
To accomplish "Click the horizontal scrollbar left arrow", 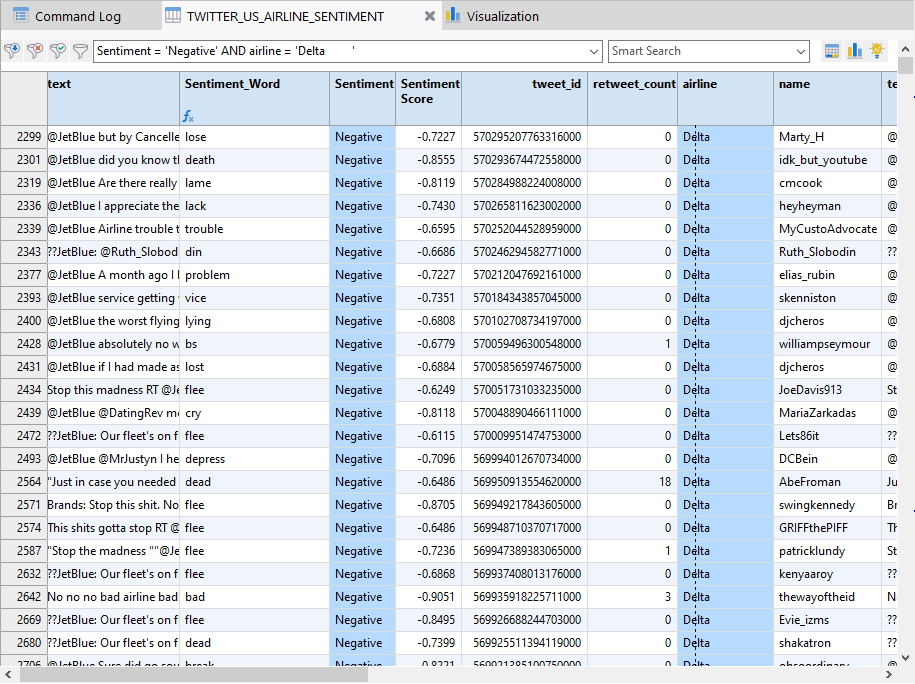I will pos(8,675).
